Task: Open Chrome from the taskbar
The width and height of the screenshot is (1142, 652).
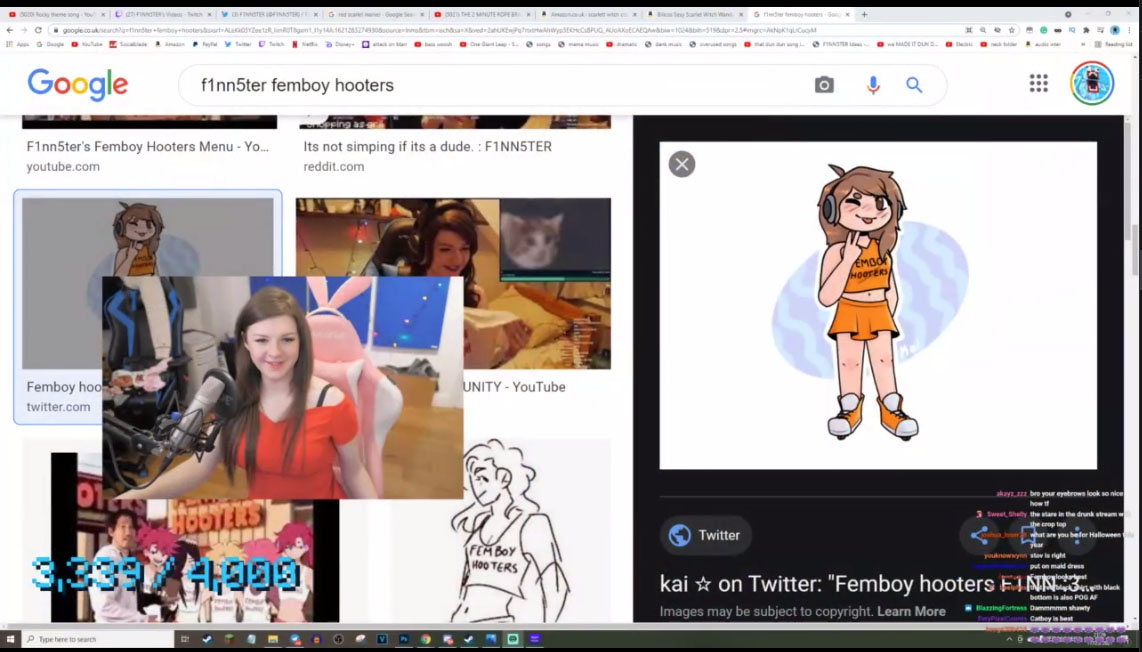Action: [x=425, y=639]
